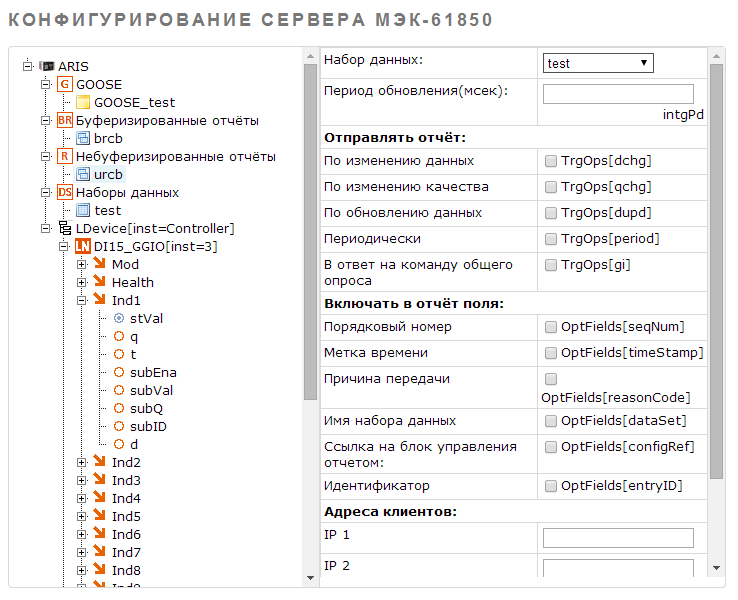Screen dimensions: 738x600
Task: Select the stVal attribute
Action: pyautogui.click(x=146, y=319)
